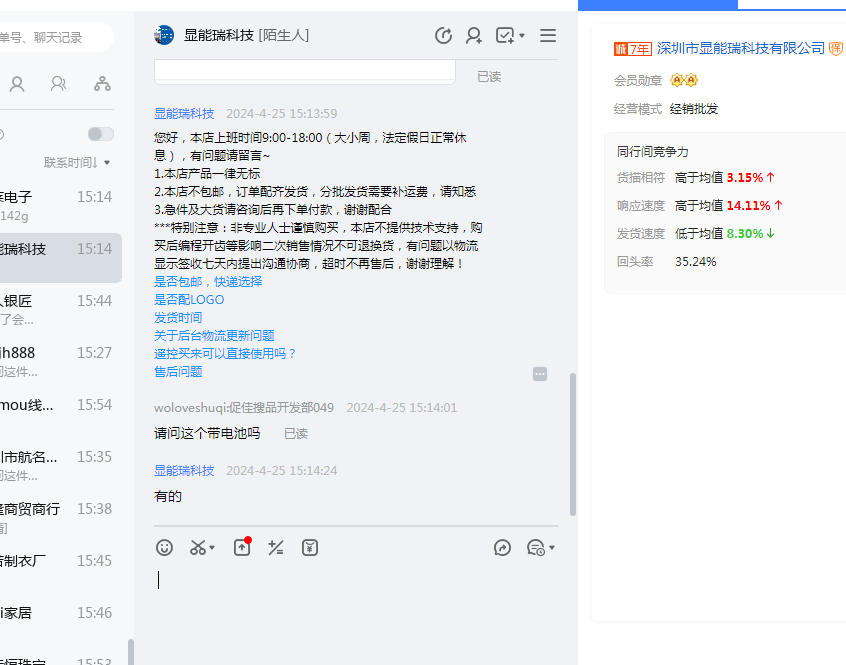Click the forward arrow chat bubble icon
Screen dimensions: 846x665
[x=503, y=547]
